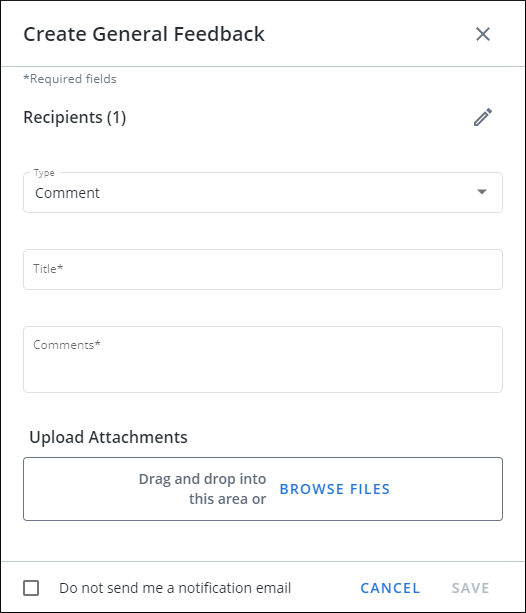526x613 pixels.
Task: Edit recipients with the pencil icon
Action: (x=483, y=117)
